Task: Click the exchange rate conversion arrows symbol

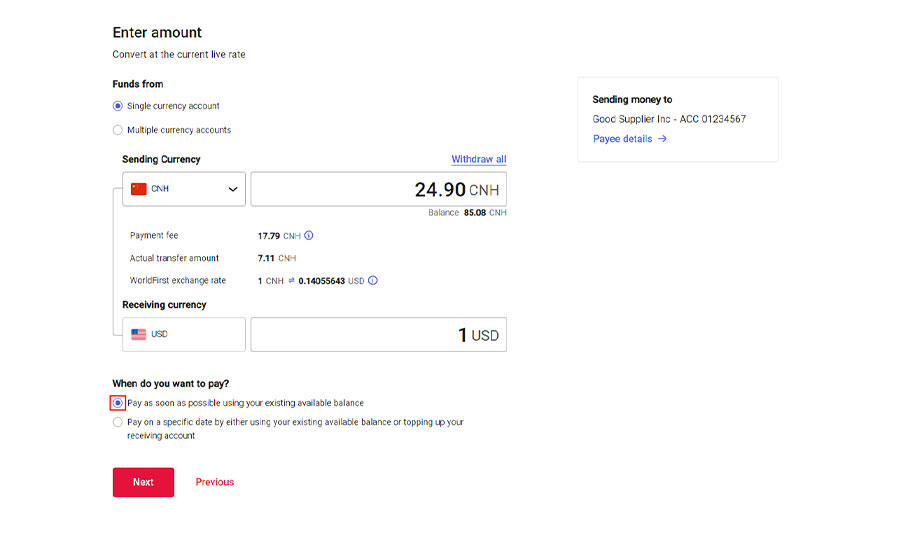Action: (292, 281)
